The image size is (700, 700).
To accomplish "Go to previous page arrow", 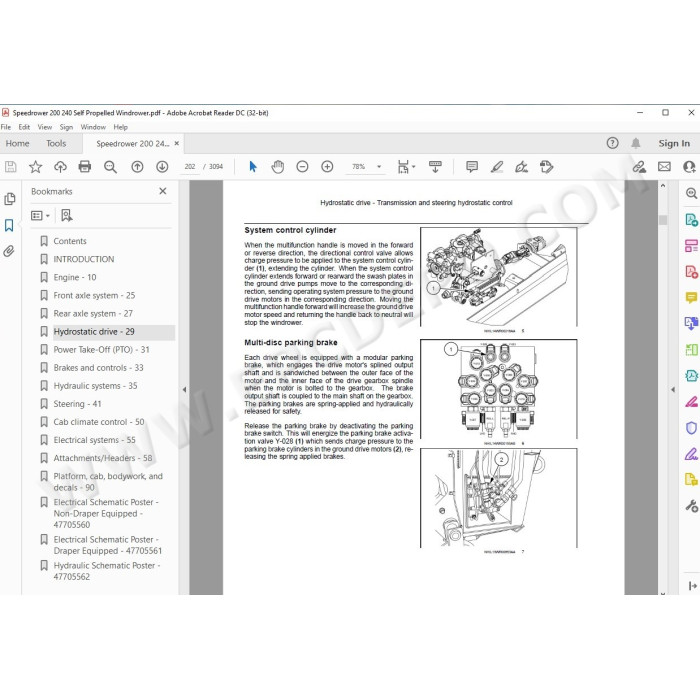I will tap(137, 167).
